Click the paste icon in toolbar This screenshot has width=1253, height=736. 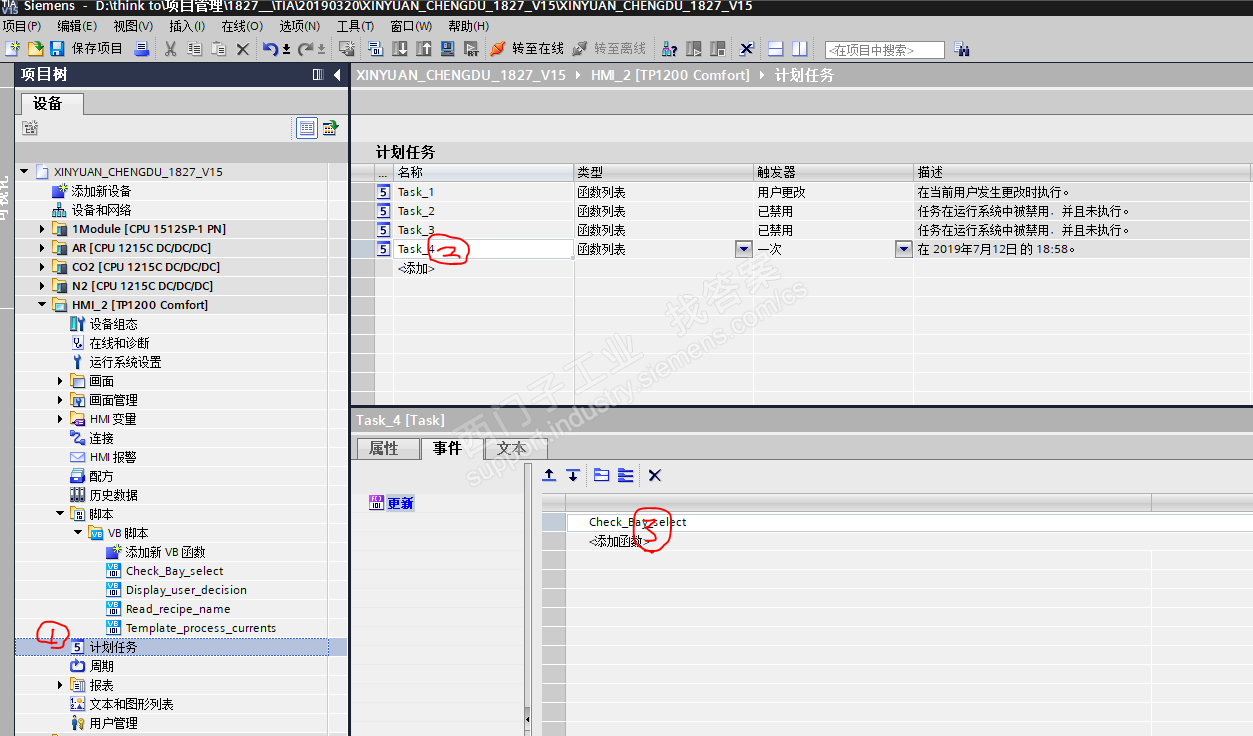[x=218, y=49]
